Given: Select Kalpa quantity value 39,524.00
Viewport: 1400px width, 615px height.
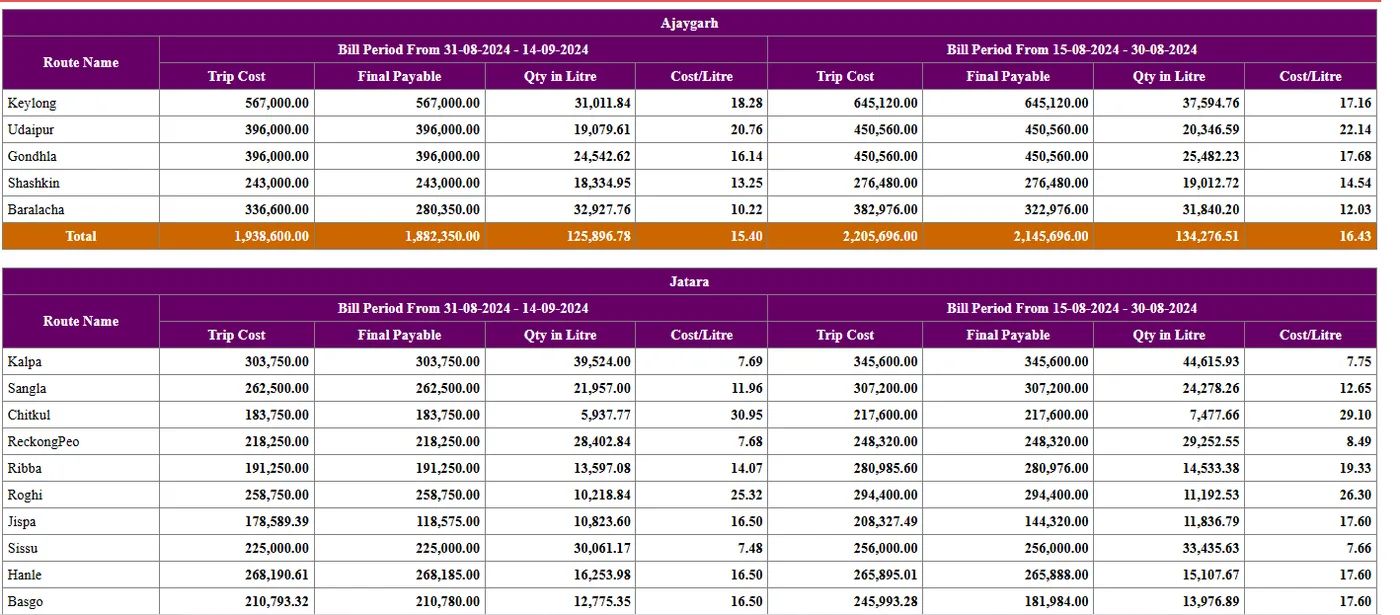Looking at the screenshot, I should [x=603, y=362].
